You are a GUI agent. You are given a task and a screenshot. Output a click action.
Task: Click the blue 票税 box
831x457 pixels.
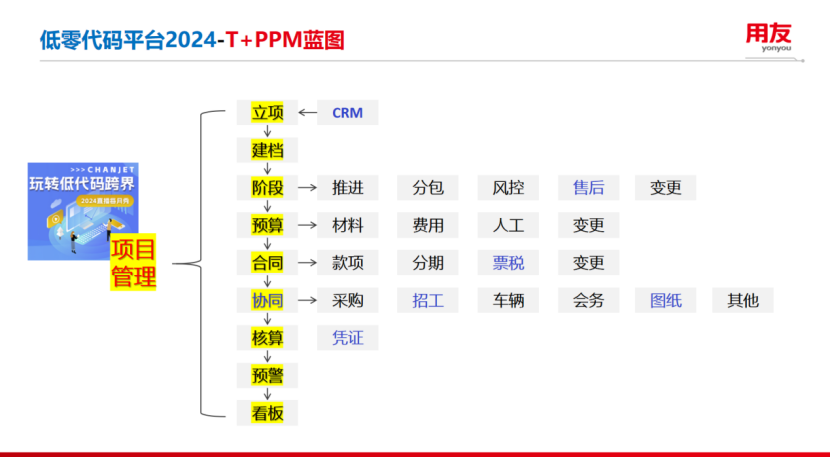point(508,262)
